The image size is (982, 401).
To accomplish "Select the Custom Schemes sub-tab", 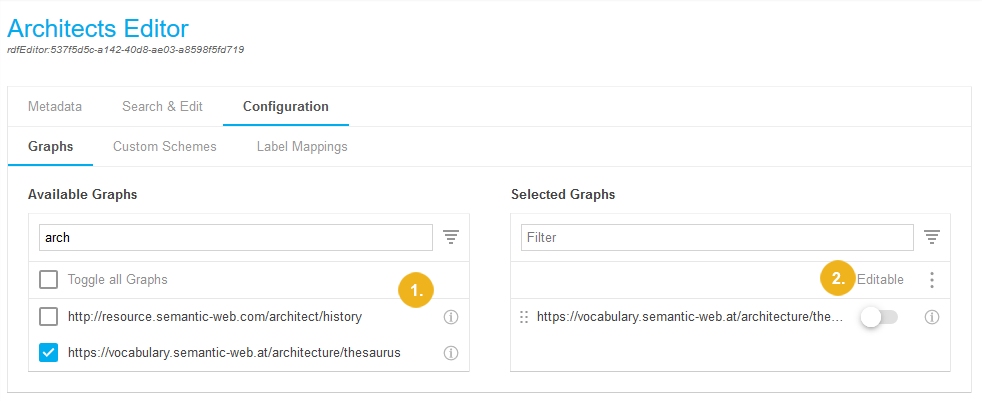I will coord(164,146).
